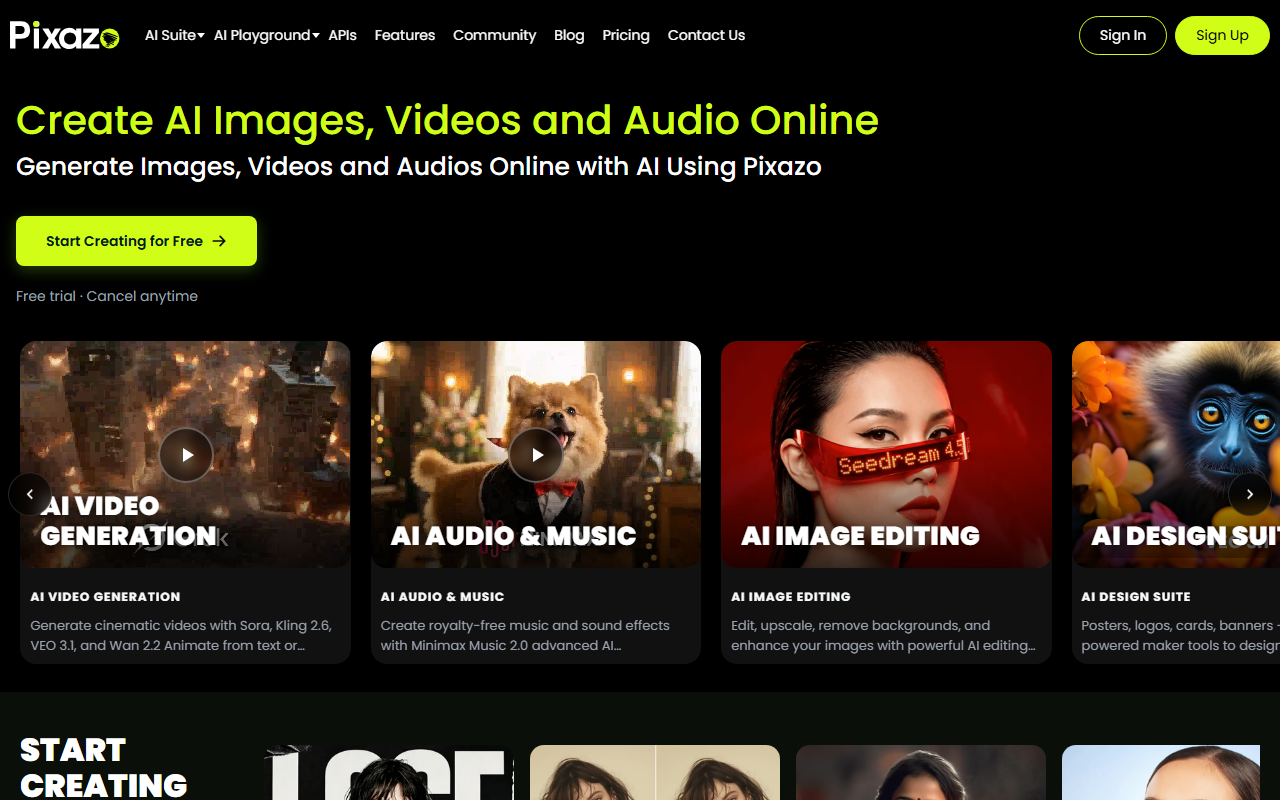This screenshot has height=800, width=1280.
Task: Select the small AI DESIGN SUITE caption
Action: [1136, 597]
